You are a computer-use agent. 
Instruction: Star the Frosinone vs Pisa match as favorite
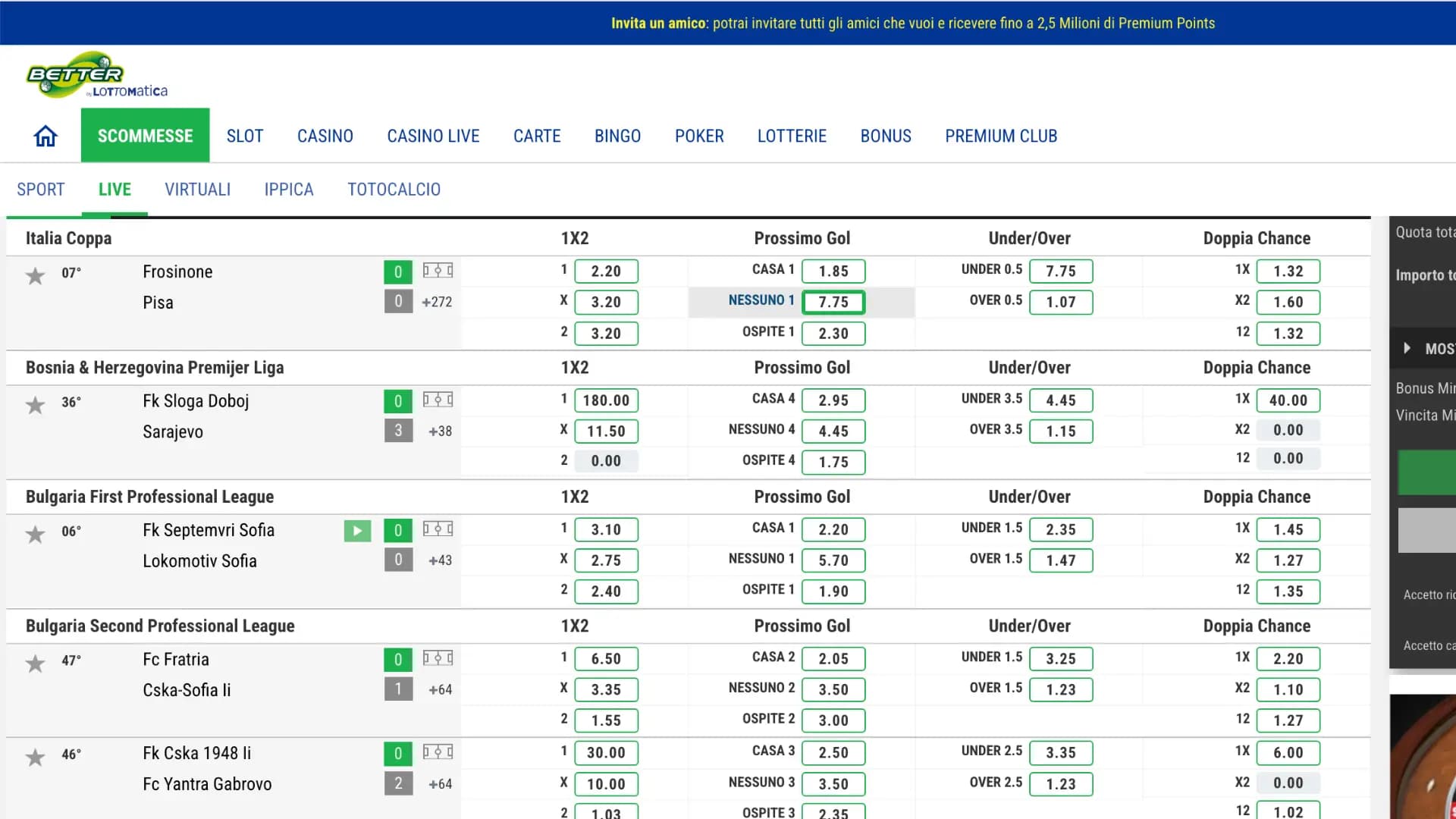point(35,275)
